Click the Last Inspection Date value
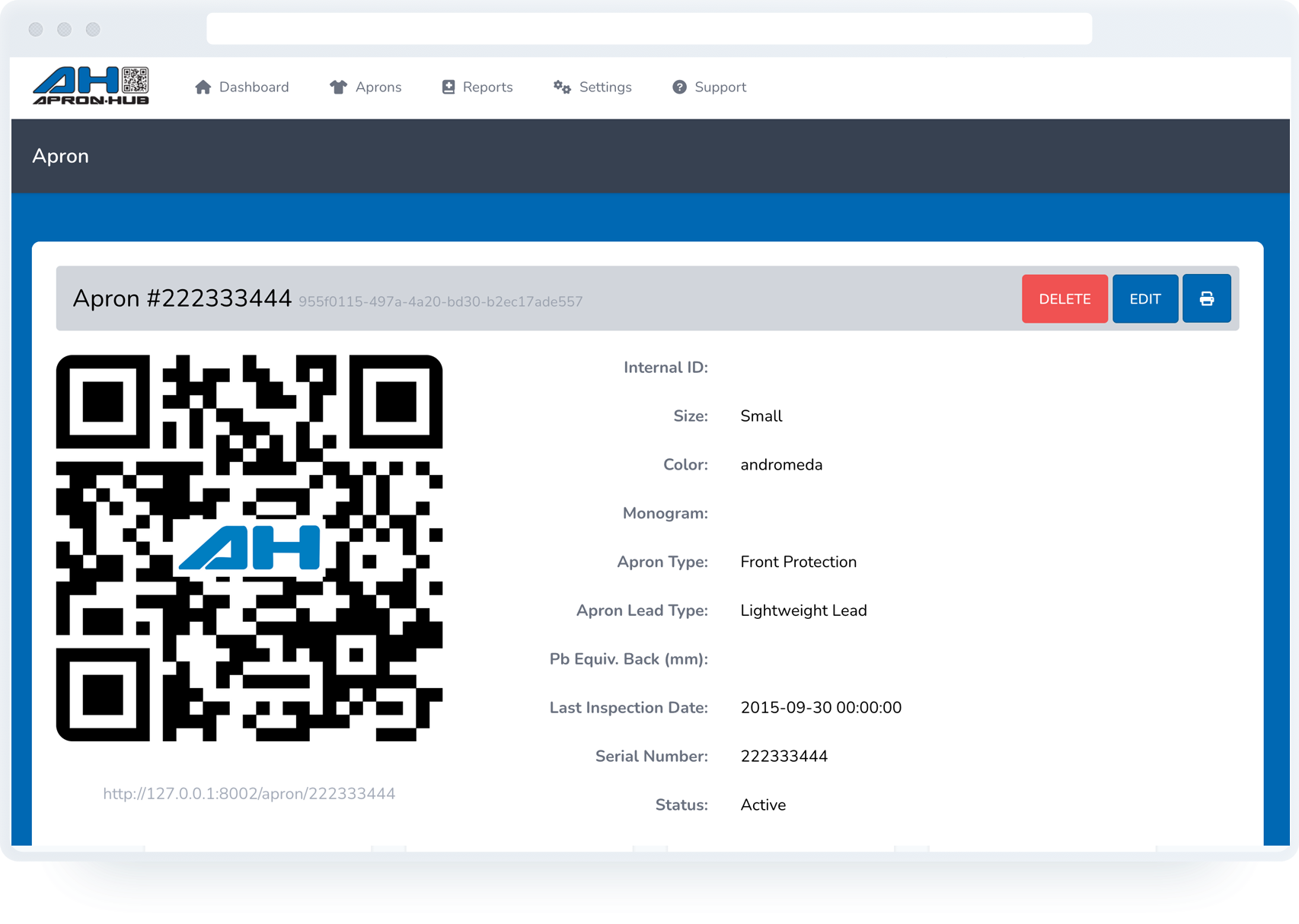This screenshot has height=924, width=1299. 820,708
